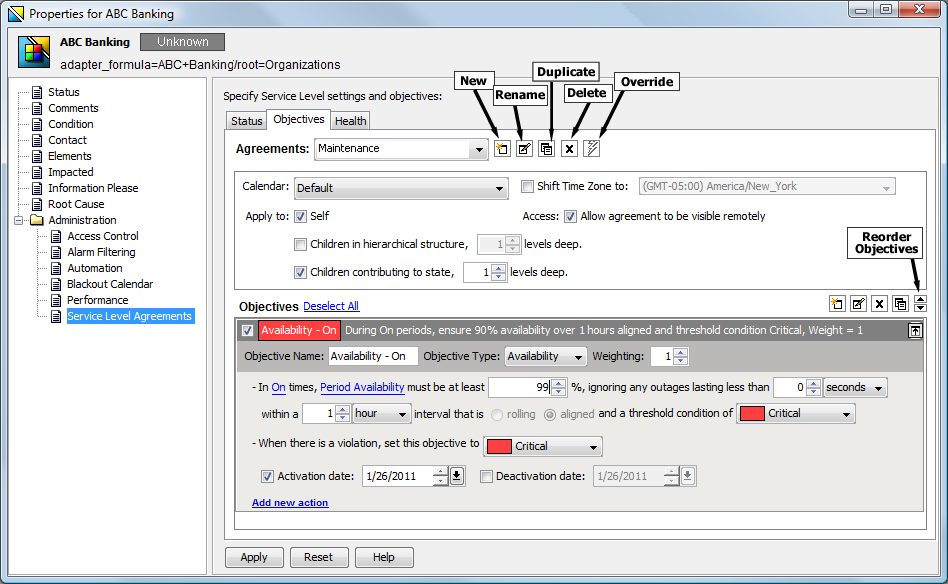Select Contact in the properties tree
Screen dimensions: 948x584
(67, 140)
